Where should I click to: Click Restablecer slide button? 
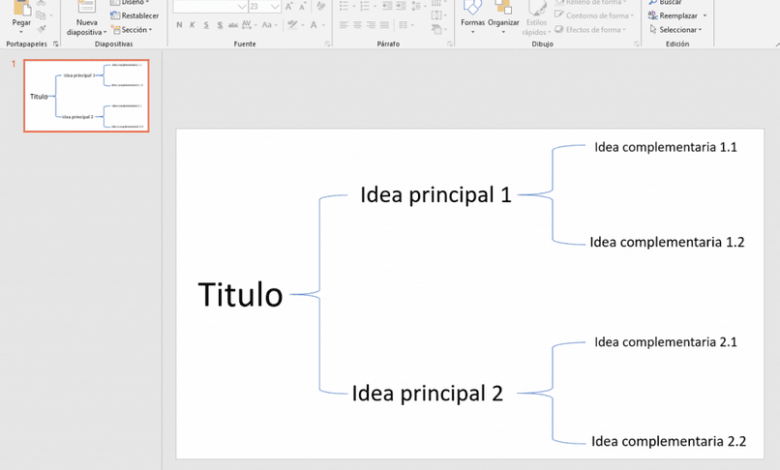(x=134, y=15)
